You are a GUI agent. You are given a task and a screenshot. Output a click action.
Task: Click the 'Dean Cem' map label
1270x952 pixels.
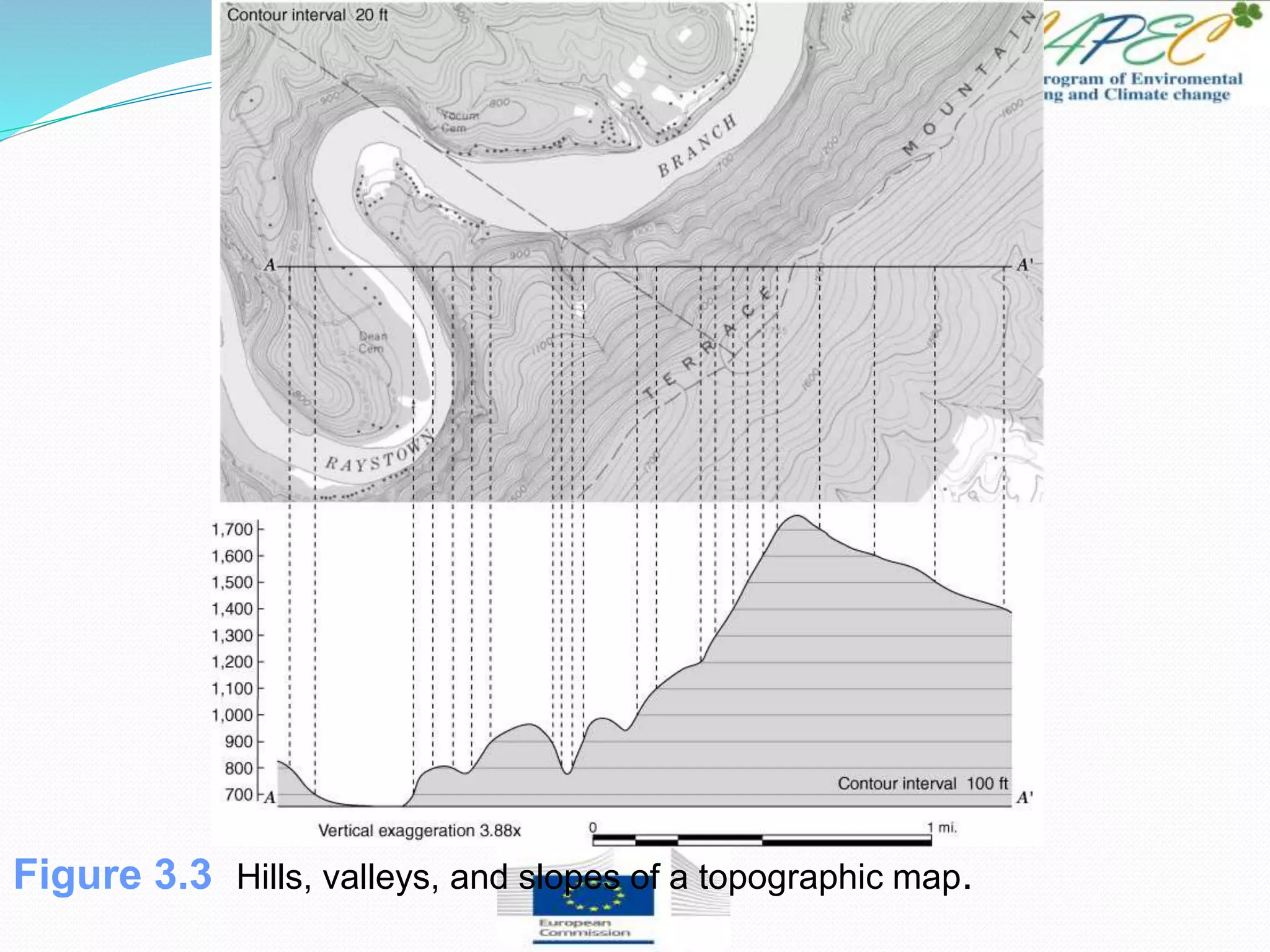click(373, 342)
